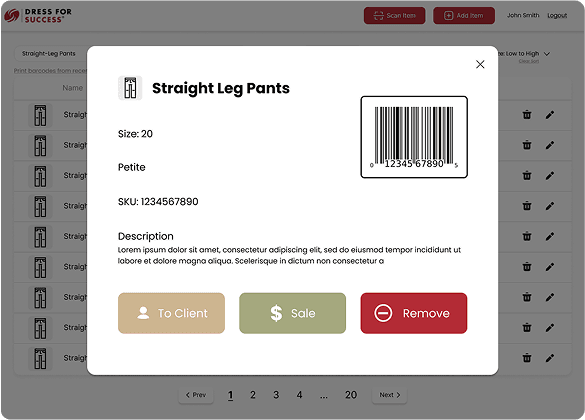Click the Logout link
585x420 pixels.
tap(557, 16)
